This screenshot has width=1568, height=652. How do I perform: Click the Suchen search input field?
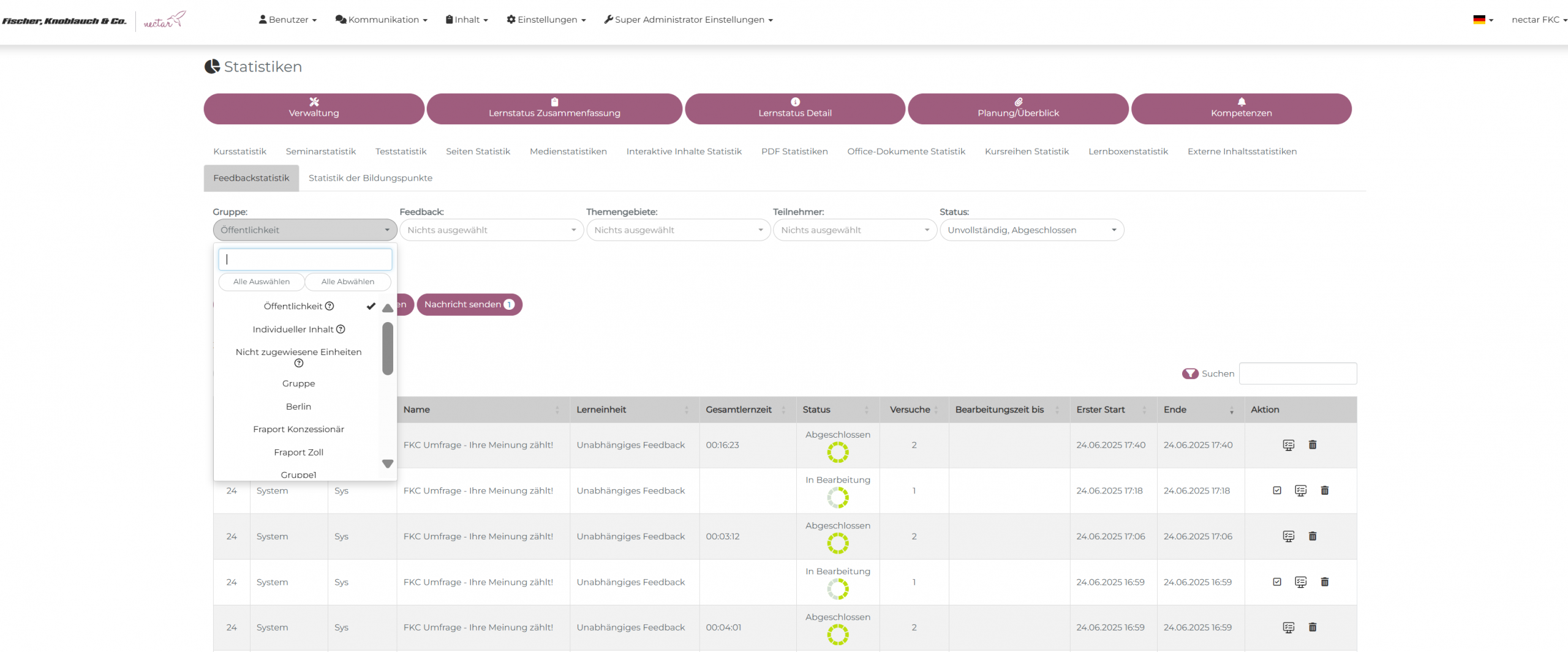pyautogui.click(x=1297, y=373)
